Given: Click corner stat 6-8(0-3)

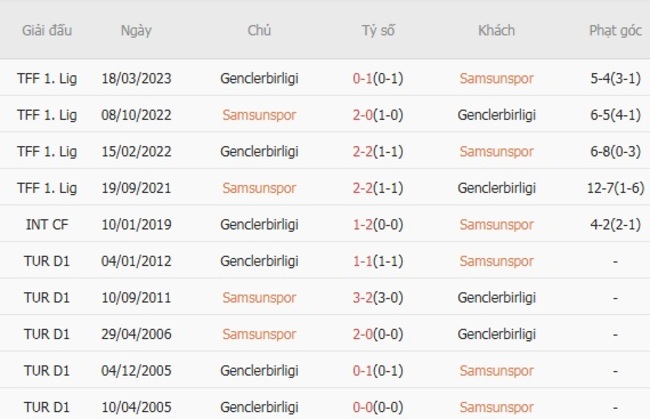Looking at the screenshot, I should point(615,151).
